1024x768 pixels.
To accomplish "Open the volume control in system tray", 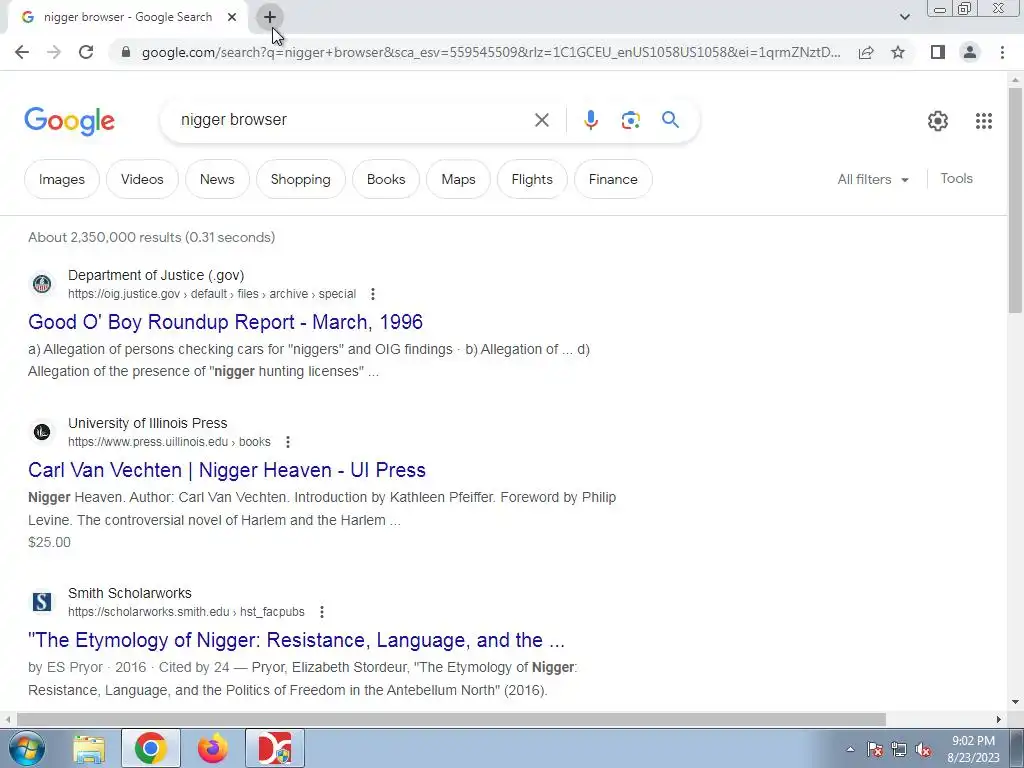I will click(923, 750).
